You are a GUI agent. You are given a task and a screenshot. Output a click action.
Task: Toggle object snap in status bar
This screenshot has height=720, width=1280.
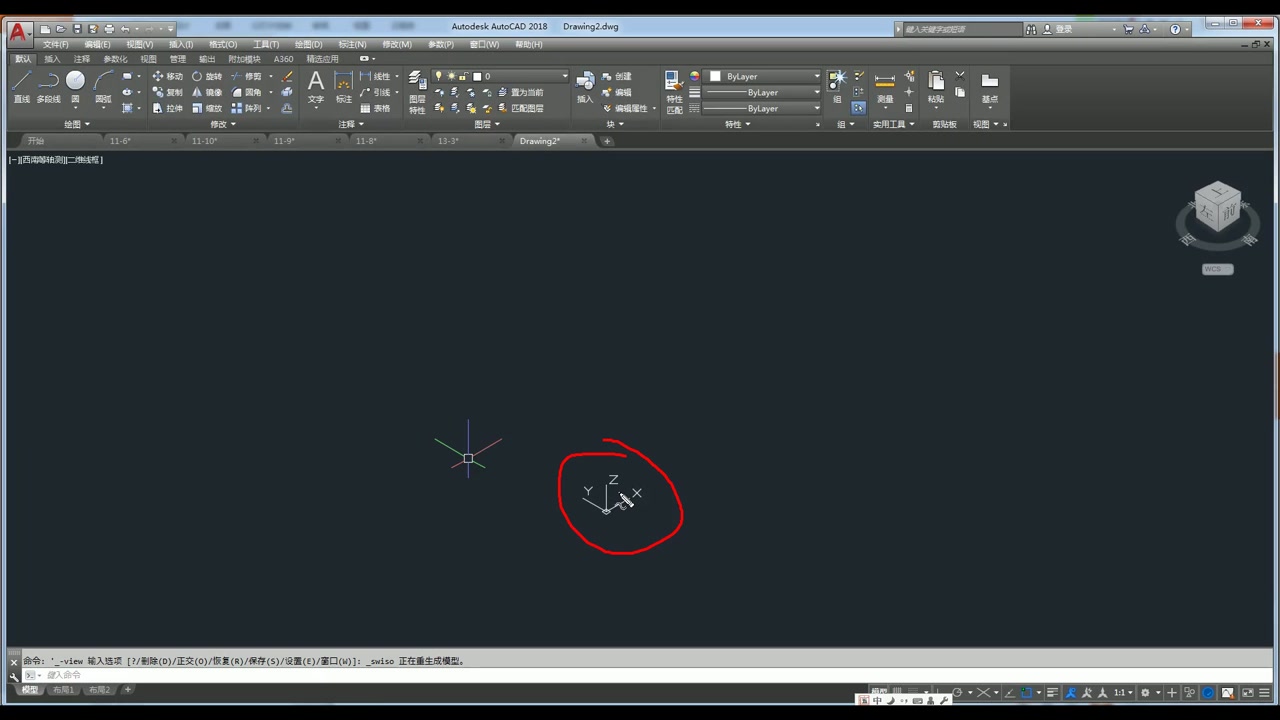pos(1026,692)
